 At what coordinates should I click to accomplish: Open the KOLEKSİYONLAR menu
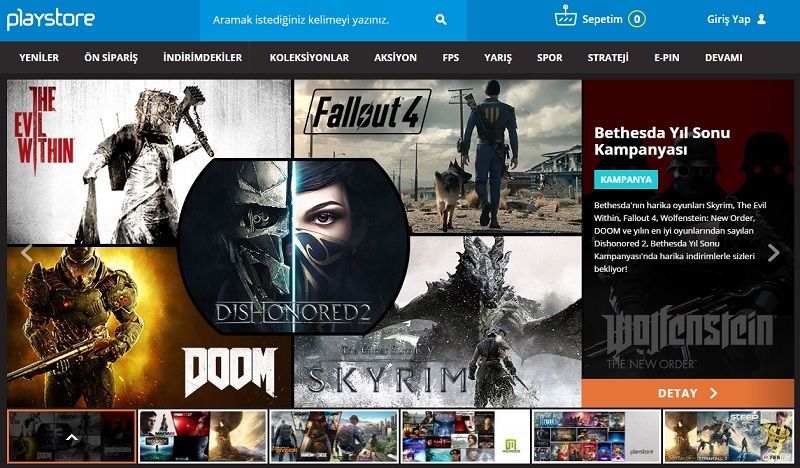click(309, 58)
